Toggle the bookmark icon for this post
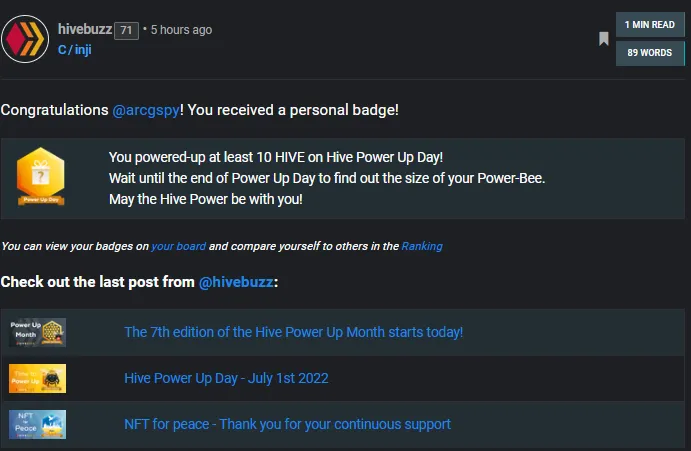 click(x=604, y=39)
